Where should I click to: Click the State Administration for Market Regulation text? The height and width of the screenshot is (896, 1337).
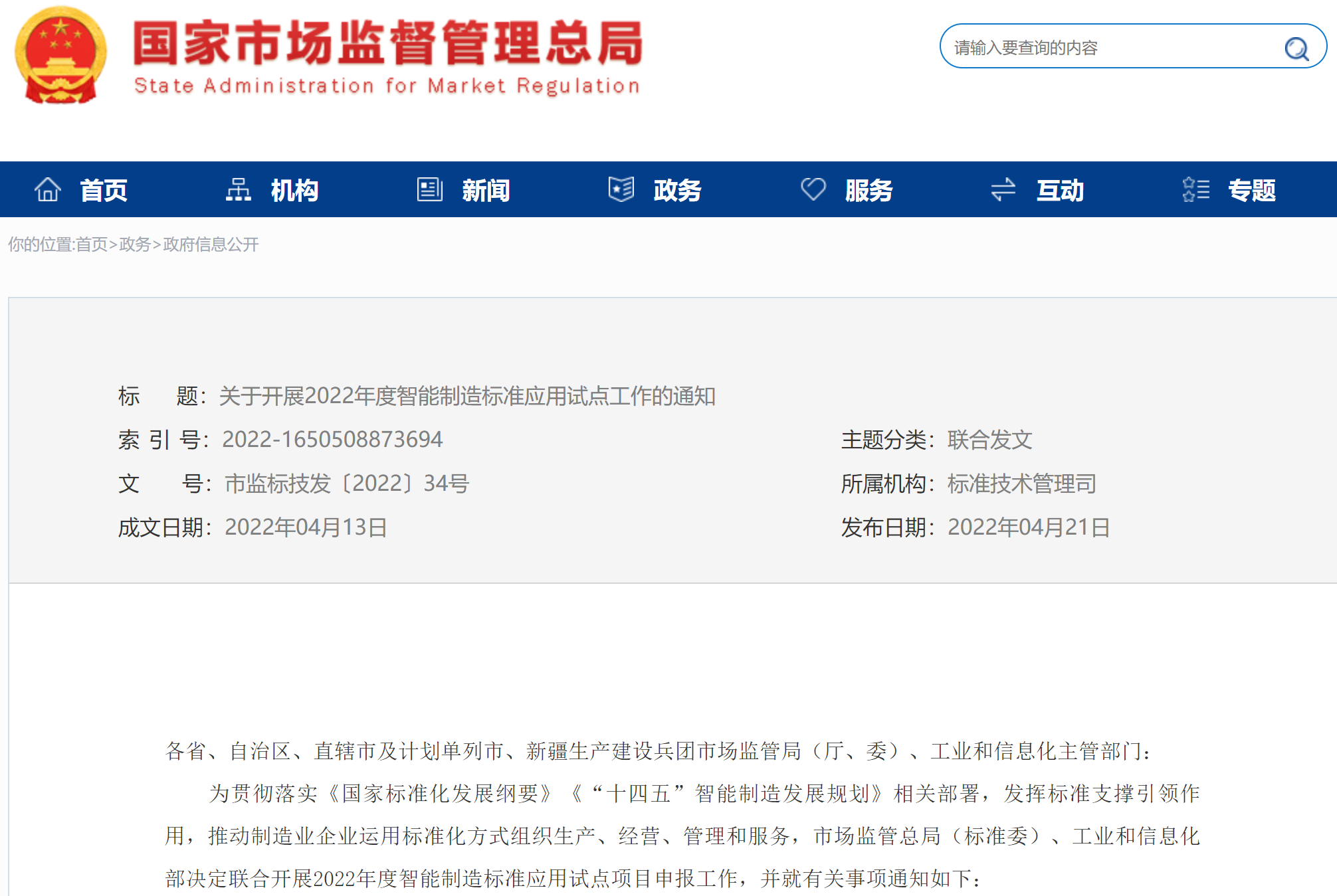pos(387,86)
